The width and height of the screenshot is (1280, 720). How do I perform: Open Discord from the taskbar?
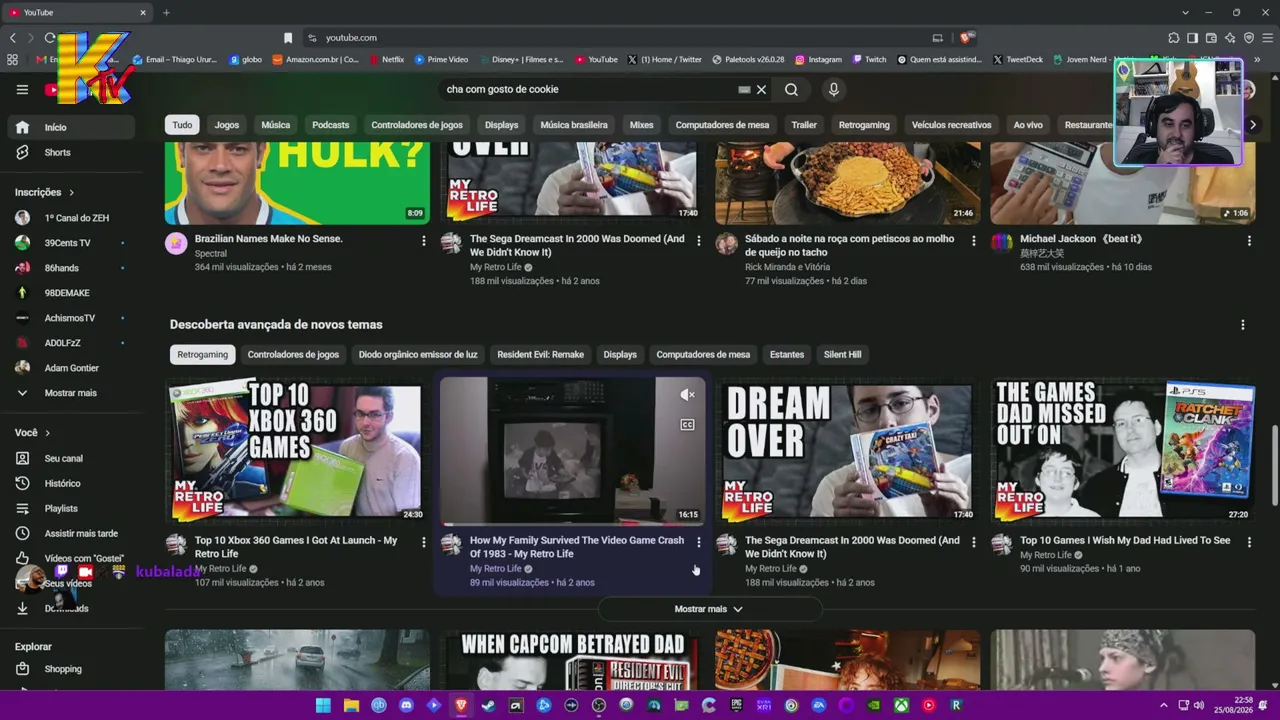tap(406, 705)
